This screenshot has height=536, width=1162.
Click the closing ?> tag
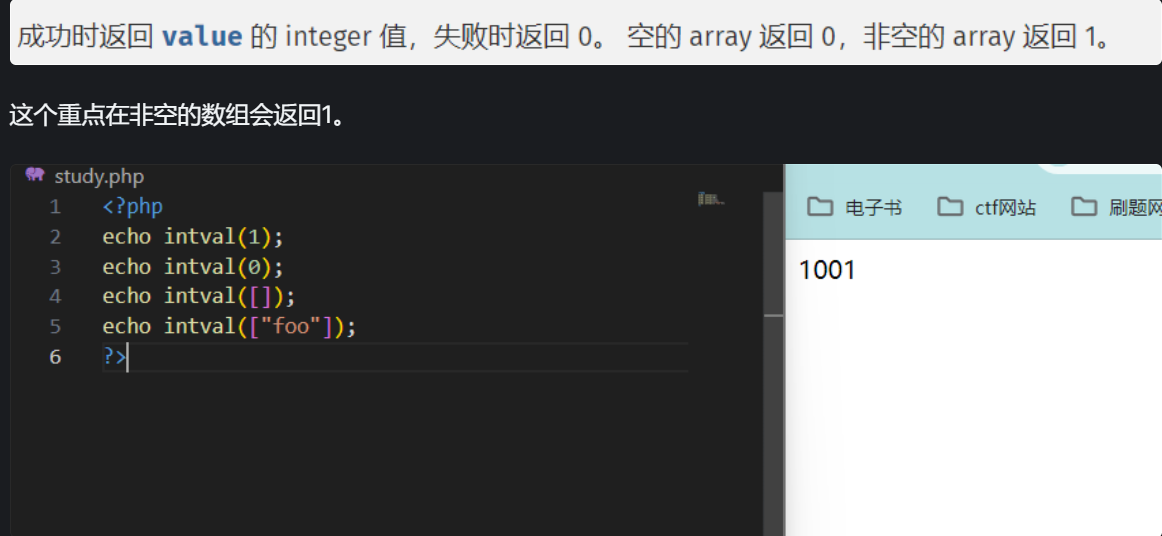point(114,357)
